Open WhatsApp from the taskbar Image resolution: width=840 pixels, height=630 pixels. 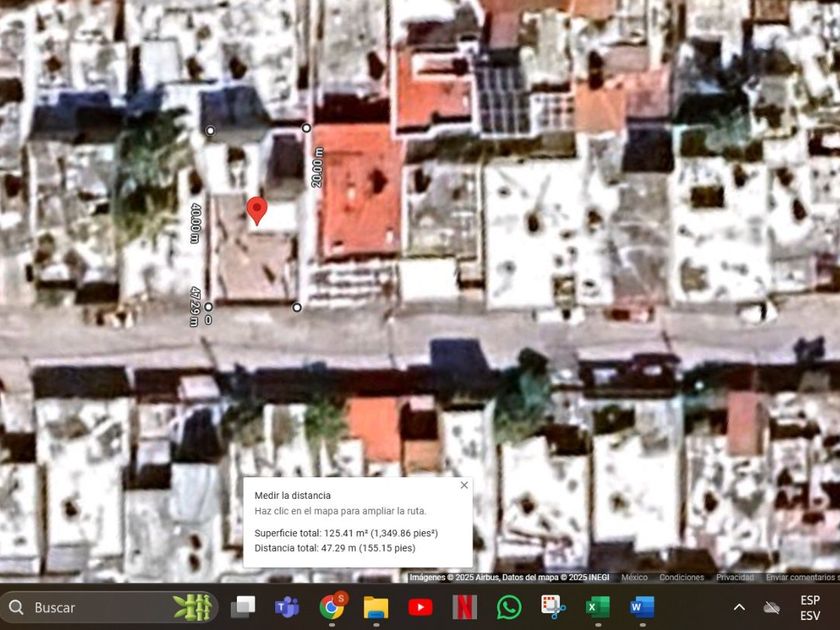coord(509,607)
